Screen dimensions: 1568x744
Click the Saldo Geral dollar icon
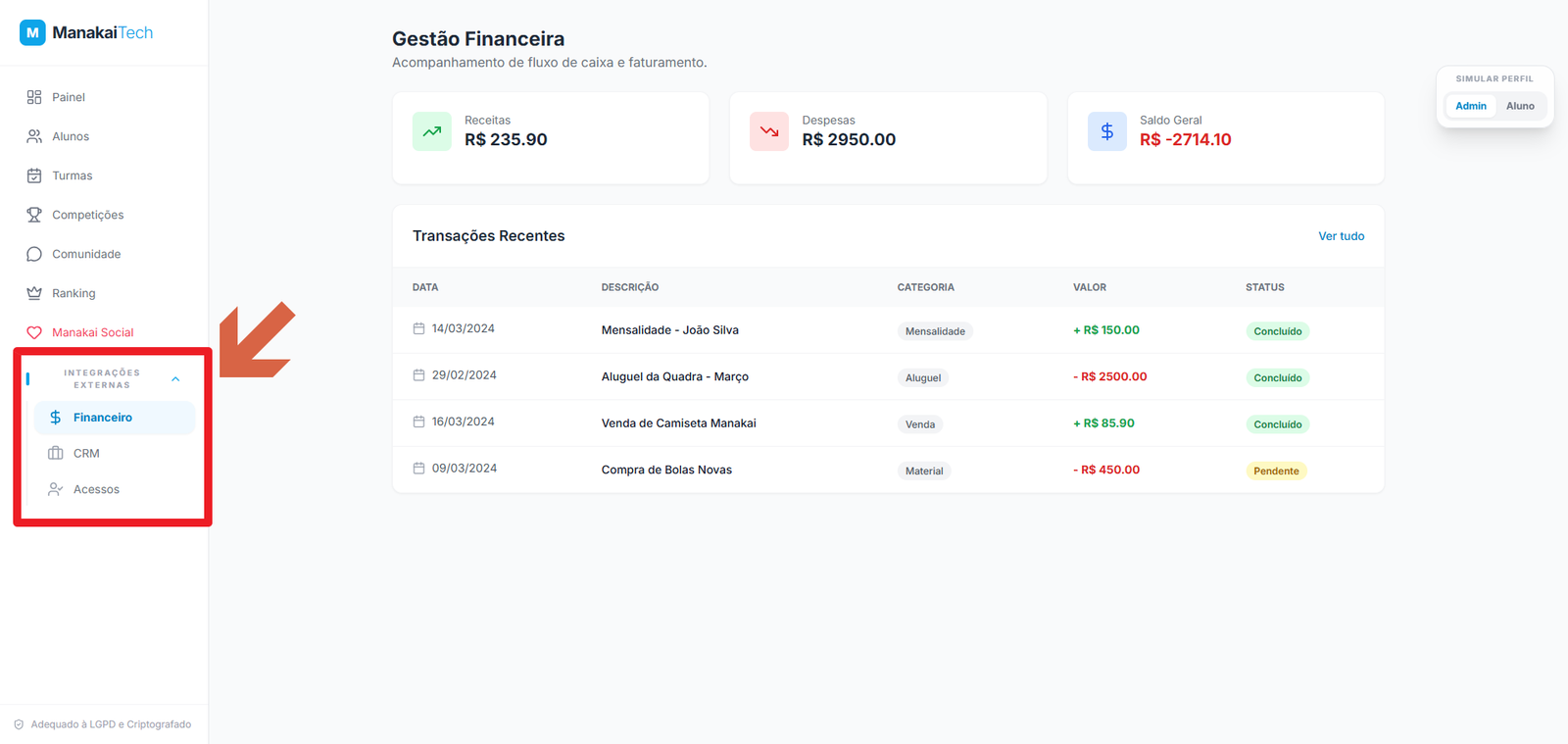(1106, 131)
